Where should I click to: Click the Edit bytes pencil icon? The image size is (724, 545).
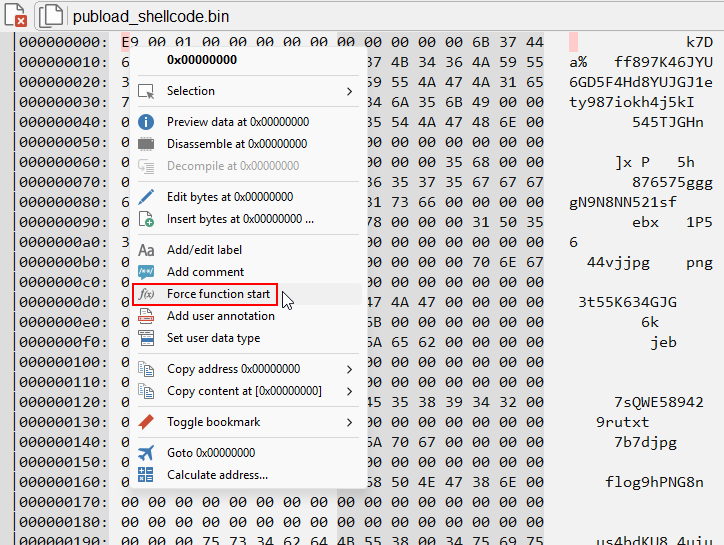tap(146, 197)
